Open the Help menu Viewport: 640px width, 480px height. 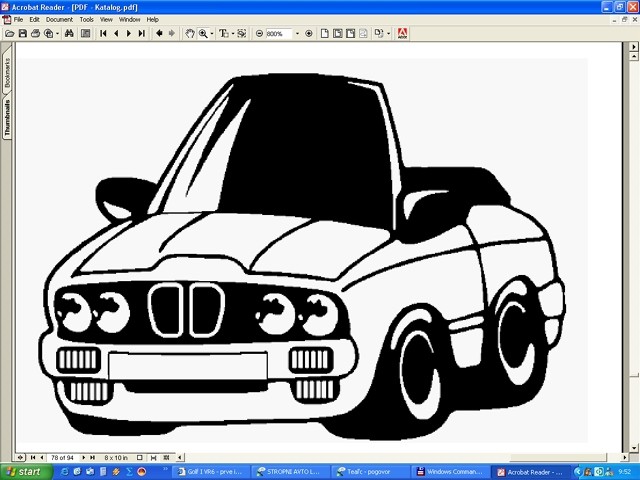point(153,19)
